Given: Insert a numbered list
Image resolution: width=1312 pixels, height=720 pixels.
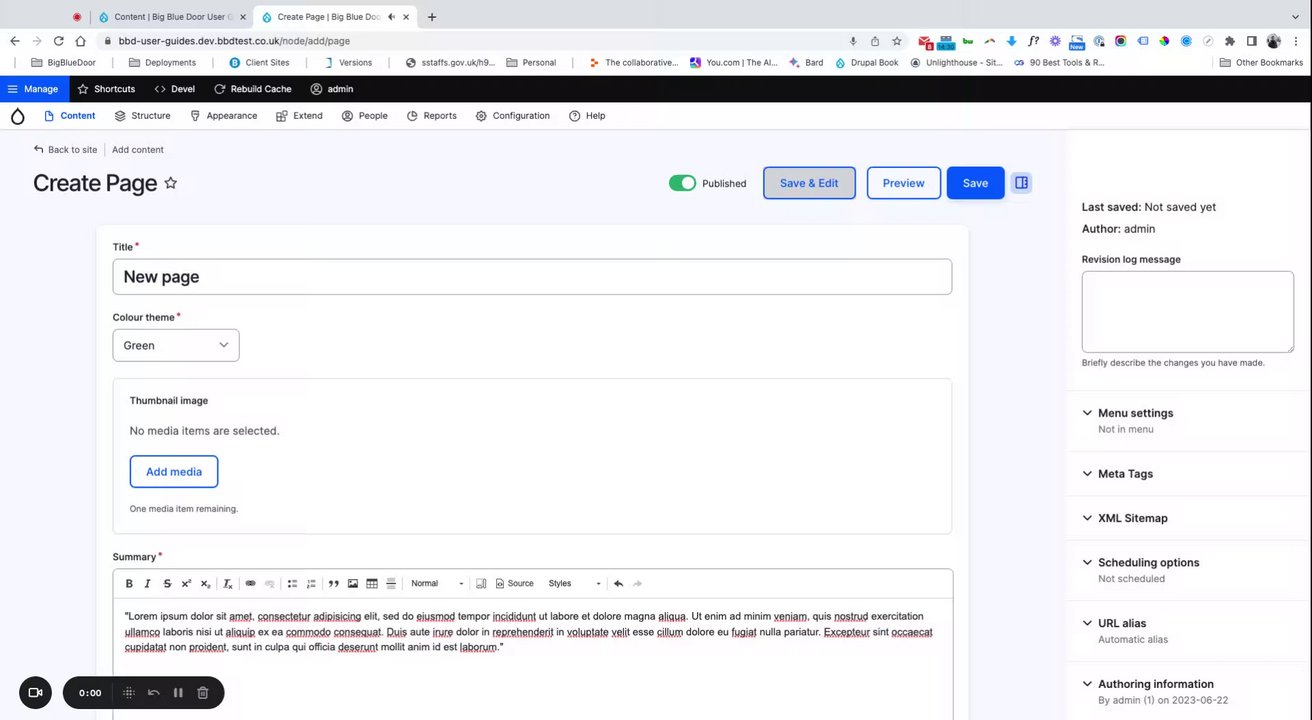Looking at the screenshot, I should (311, 584).
